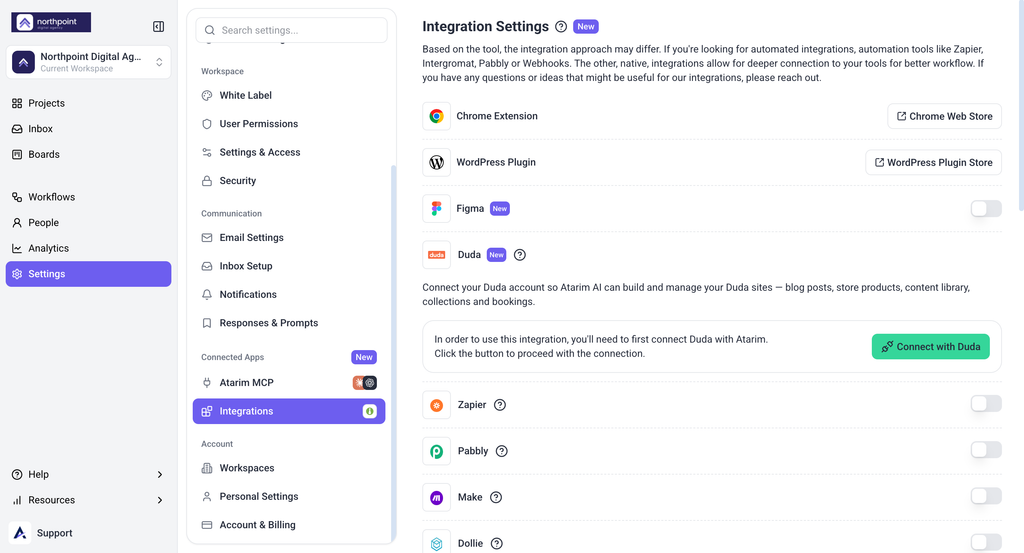The image size is (1024, 553).
Task: Open Personal Settings
Action: click(289, 497)
